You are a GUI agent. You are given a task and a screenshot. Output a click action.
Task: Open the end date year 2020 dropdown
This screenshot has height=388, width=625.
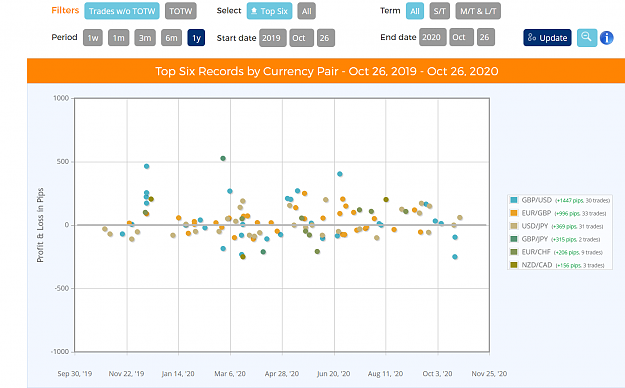432,37
